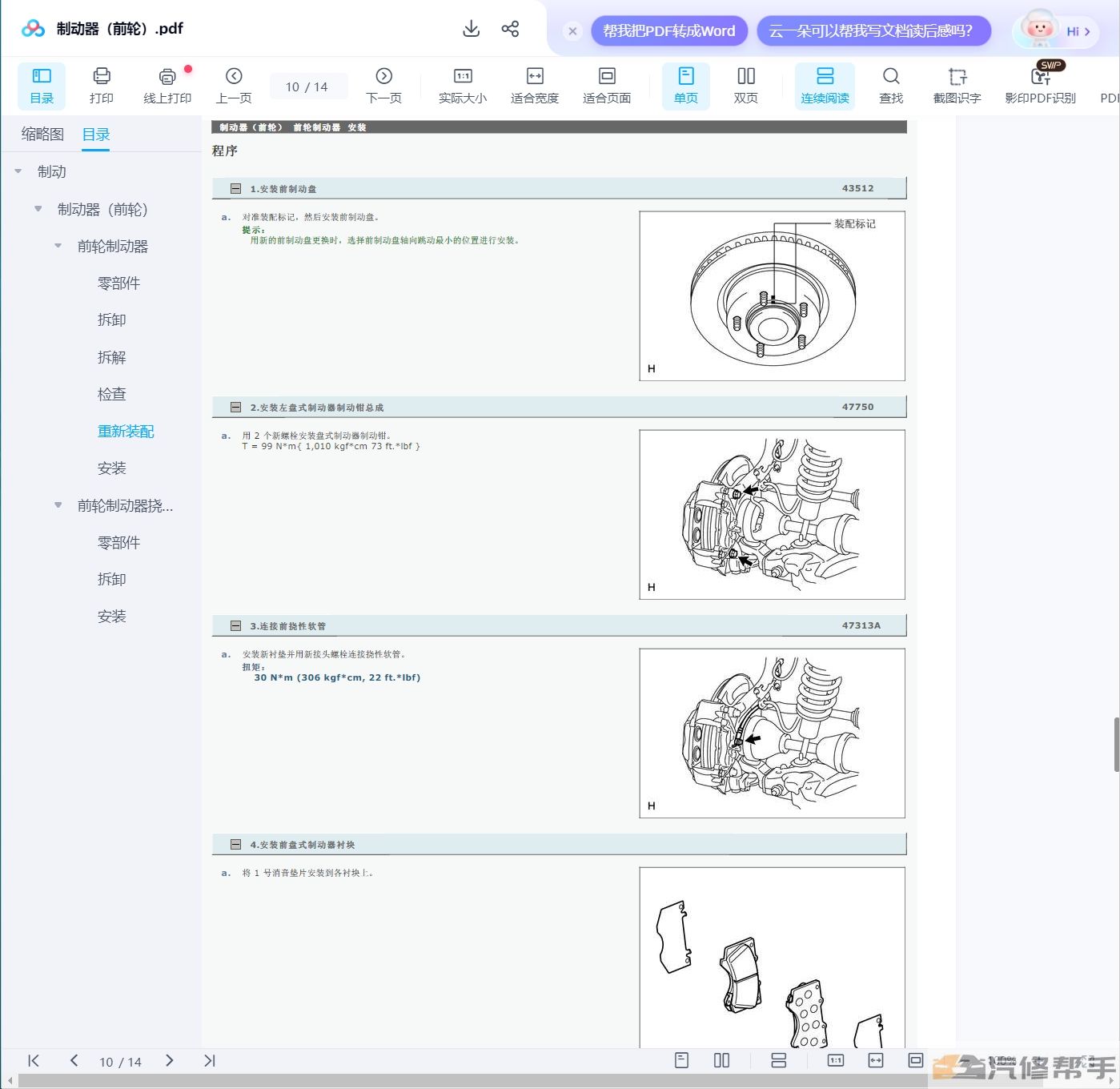Switch to 单页 single page view
The image size is (1120, 1089).
(x=686, y=86)
